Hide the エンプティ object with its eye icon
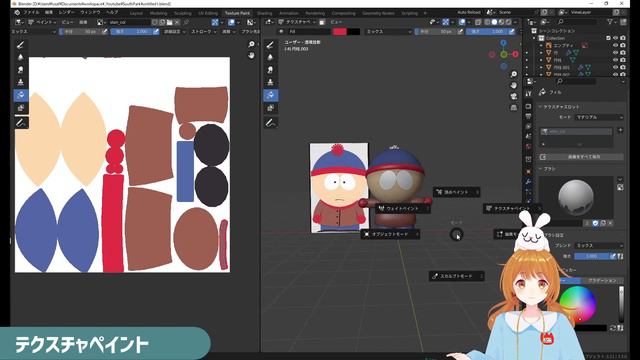 point(616,45)
